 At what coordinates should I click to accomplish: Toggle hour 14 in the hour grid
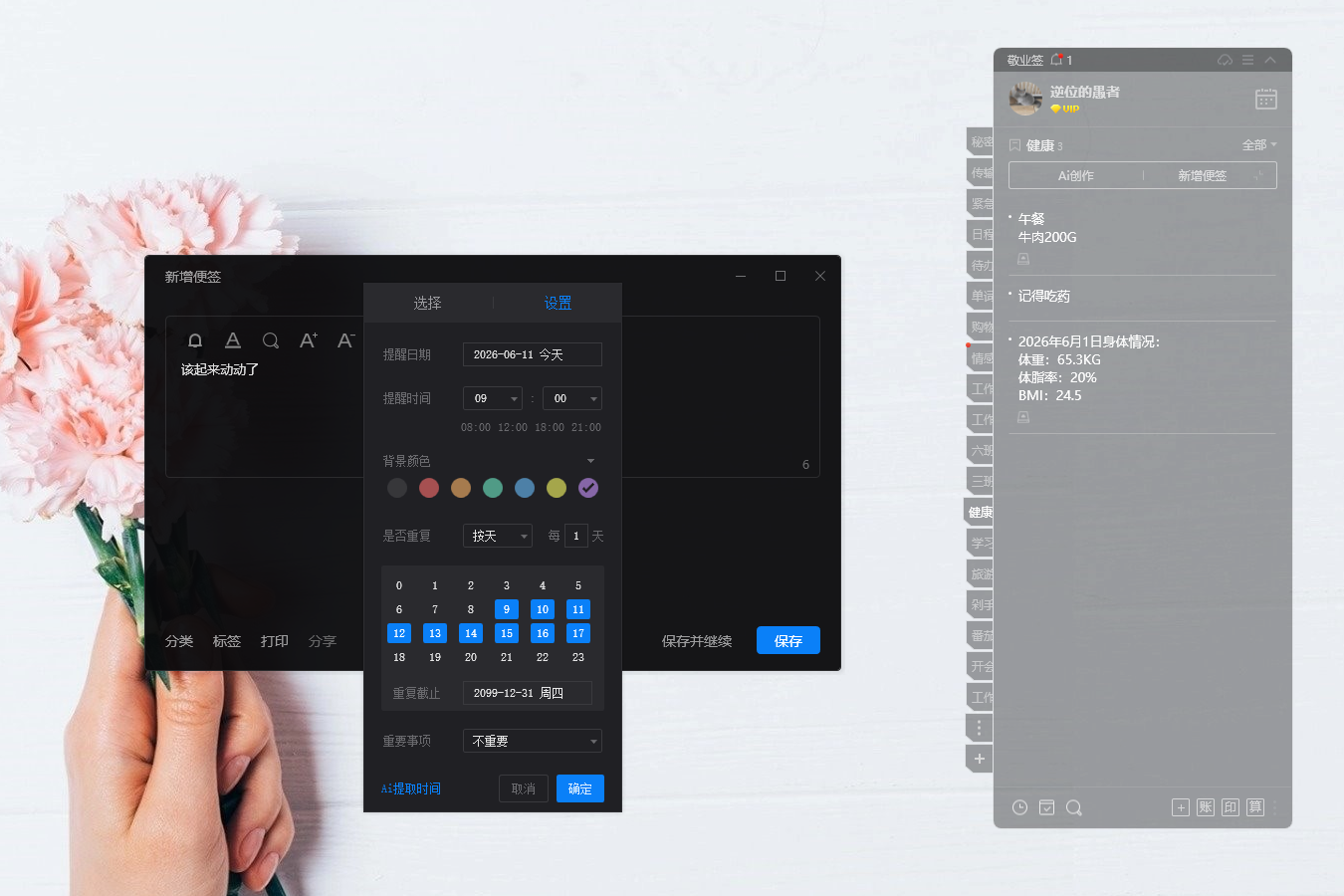tap(471, 633)
